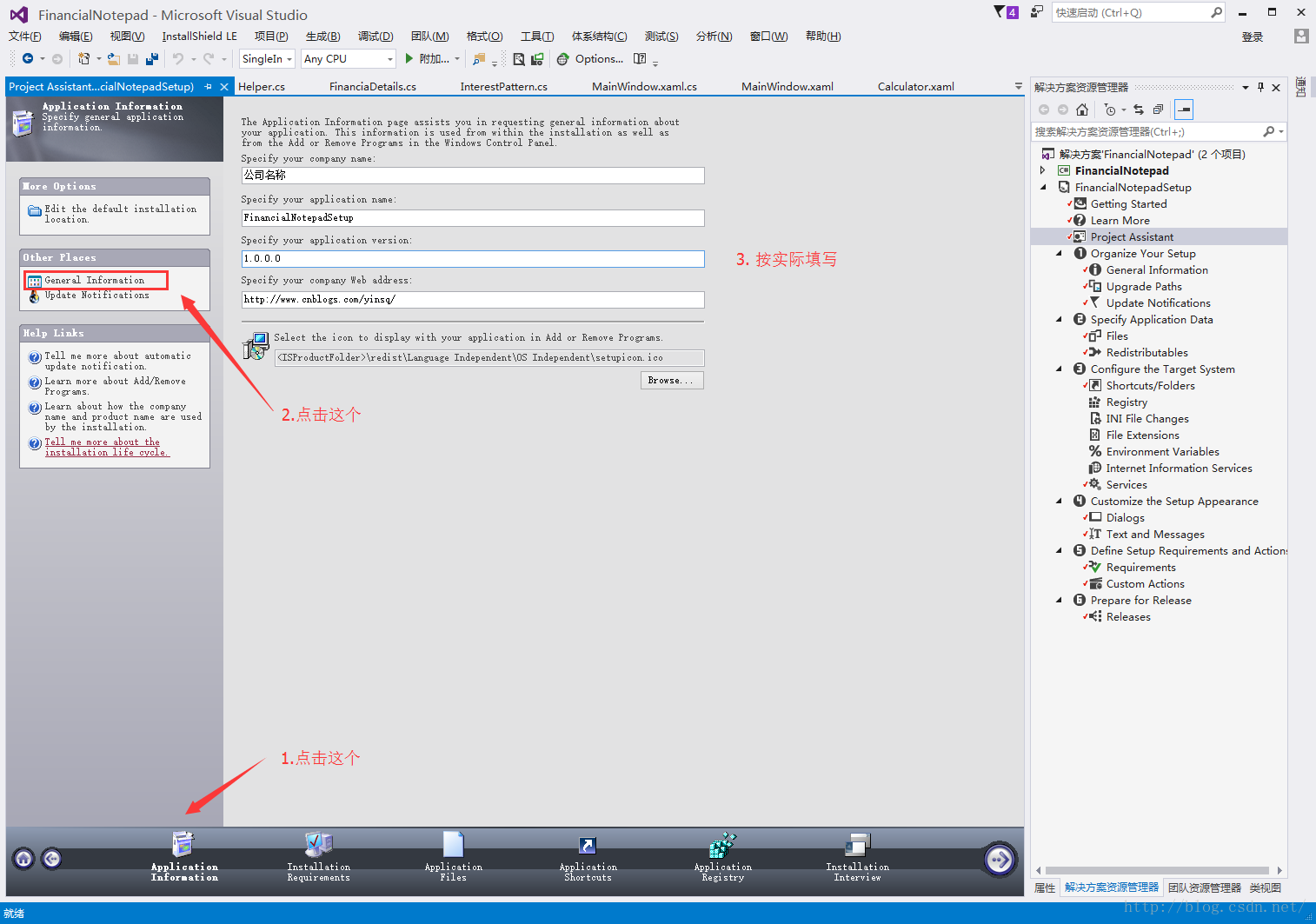
Task: Click the green Start debugging arrow
Action: click(409, 58)
